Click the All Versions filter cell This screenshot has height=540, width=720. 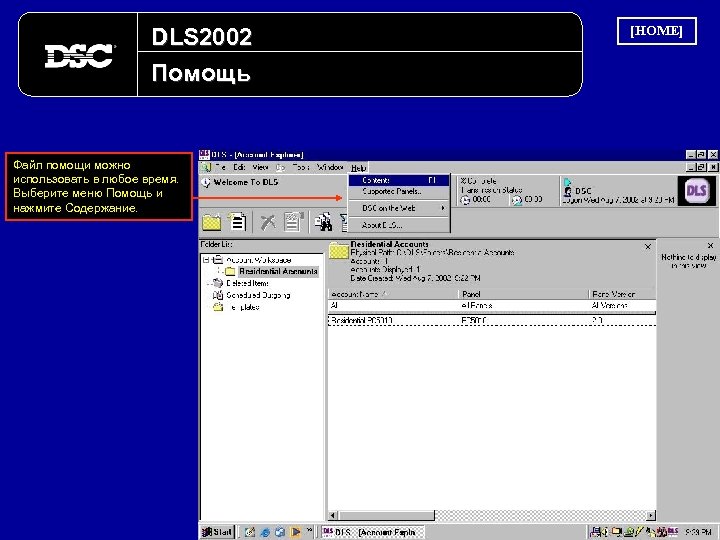[622, 305]
